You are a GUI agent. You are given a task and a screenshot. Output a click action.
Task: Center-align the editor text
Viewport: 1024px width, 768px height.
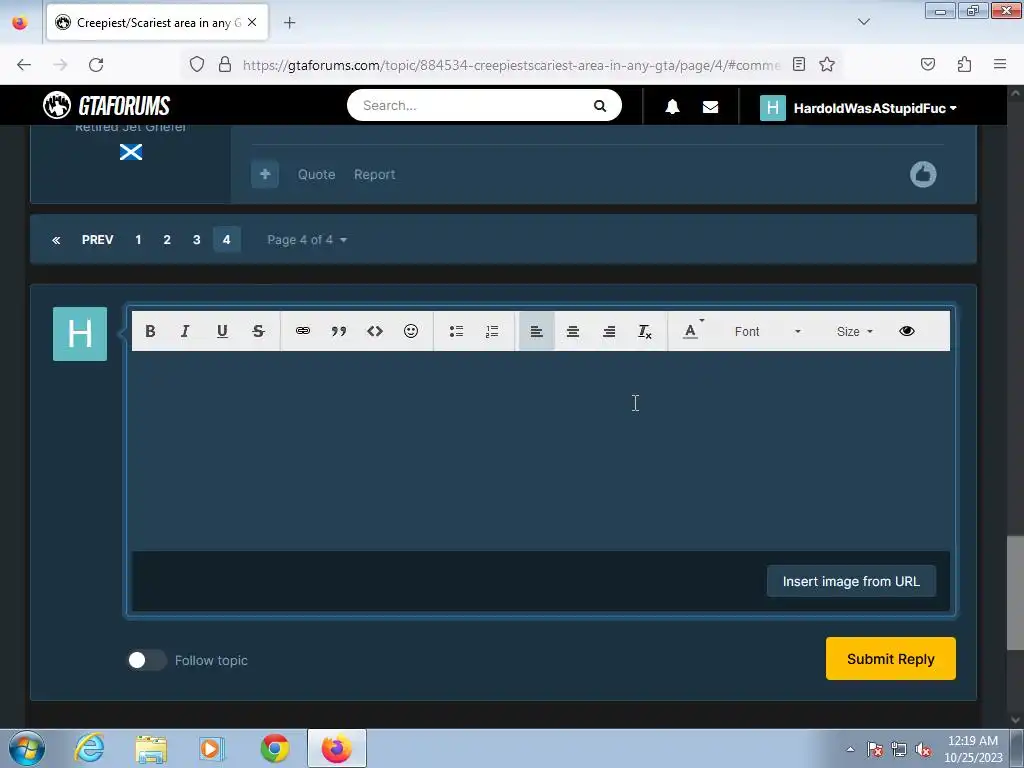[x=573, y=331]
